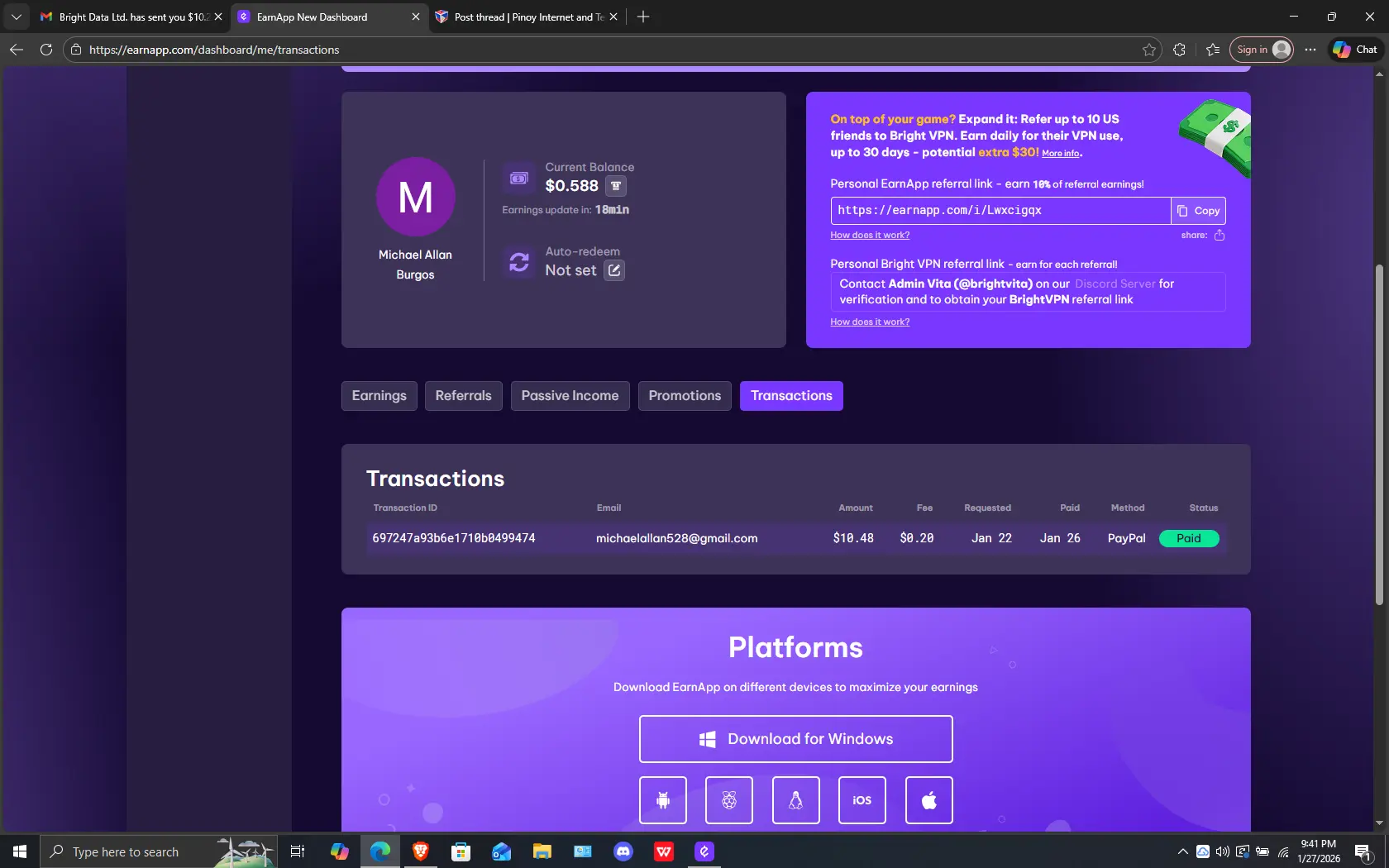This screenshot has width=1389, height=868.
Task: Switch to the Passive Income tab
Action: click(570, 396)
